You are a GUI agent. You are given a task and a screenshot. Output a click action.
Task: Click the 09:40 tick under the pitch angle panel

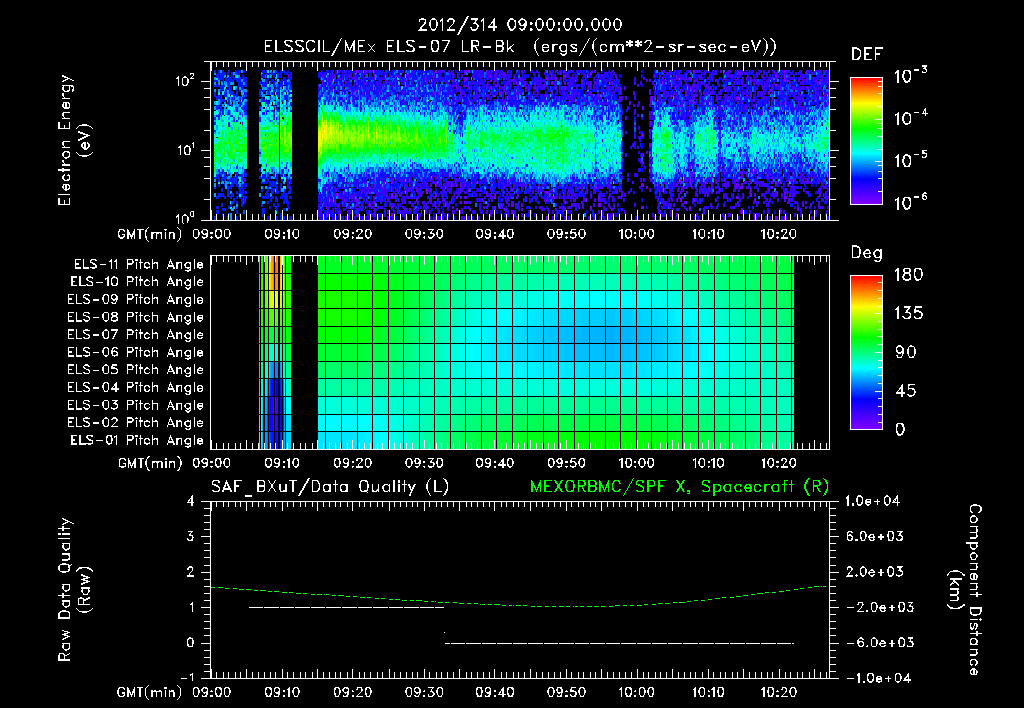click(x=494, y=463)
